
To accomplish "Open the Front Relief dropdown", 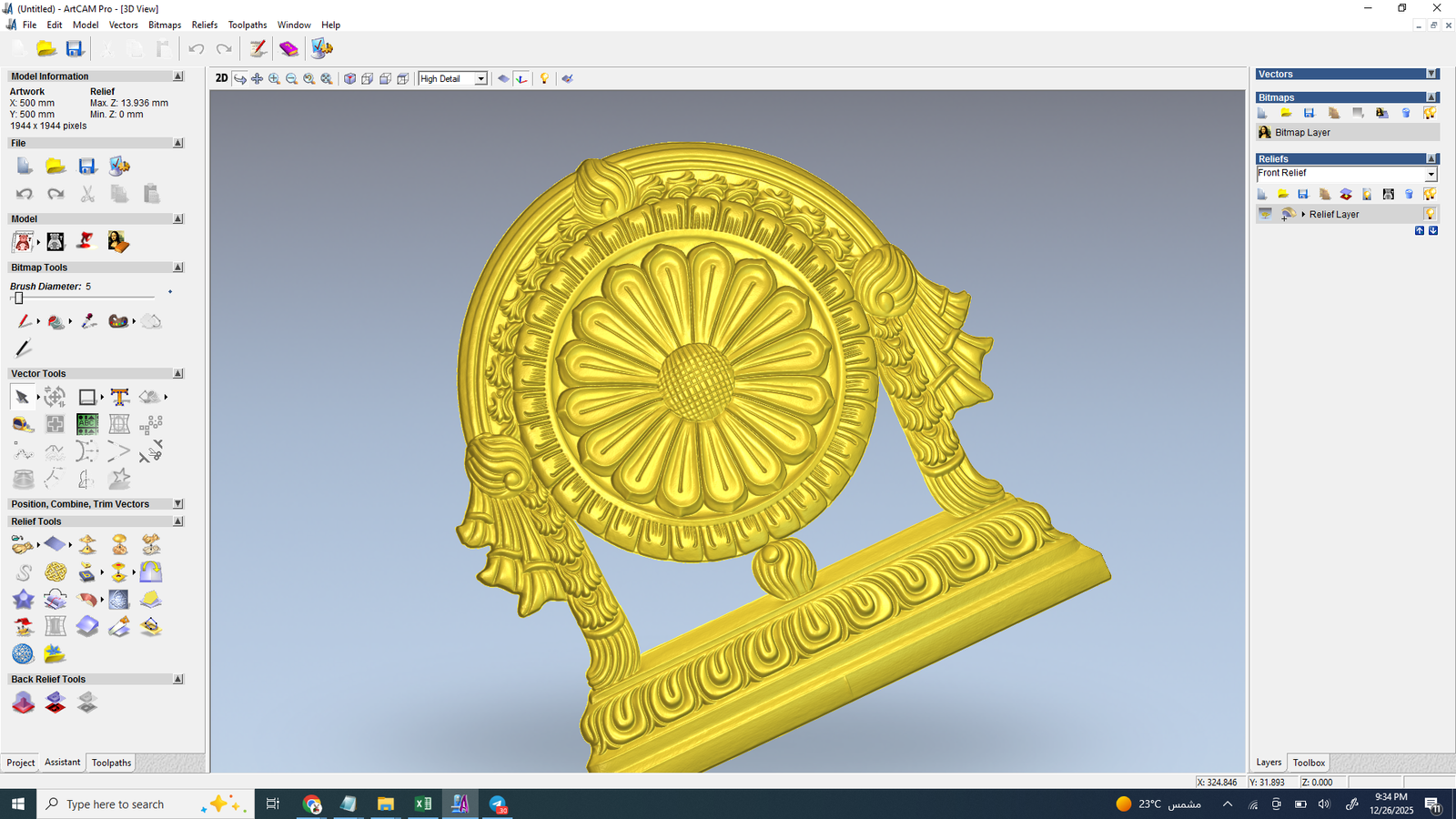I will pos(1431,174).
